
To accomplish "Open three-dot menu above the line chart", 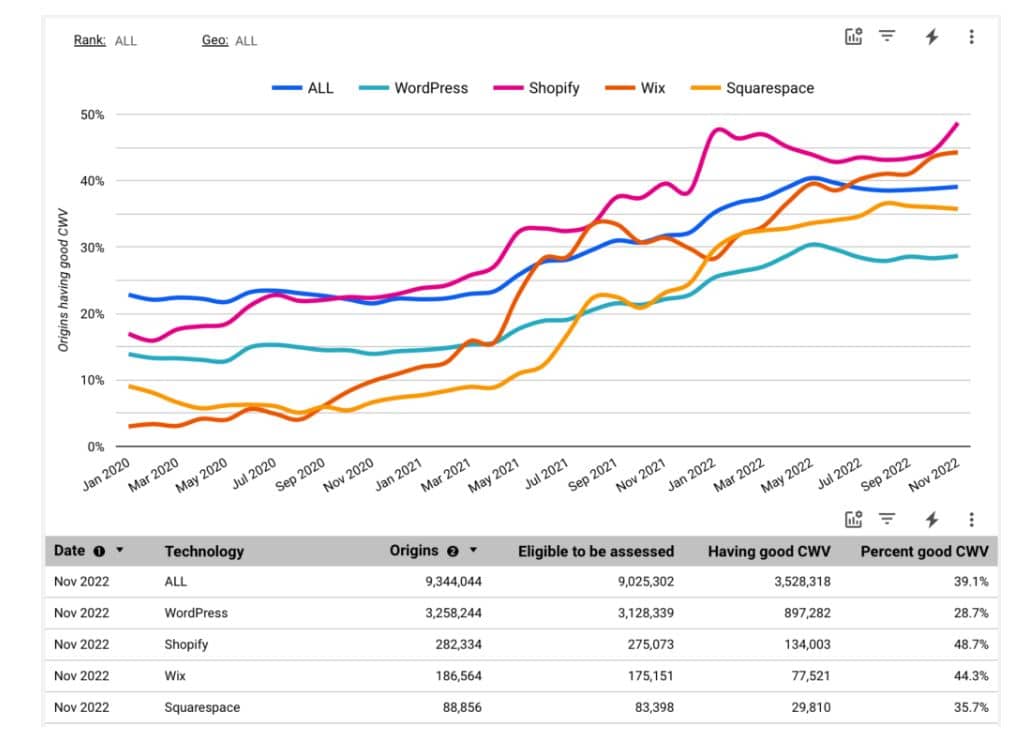I will pos(971,37).
